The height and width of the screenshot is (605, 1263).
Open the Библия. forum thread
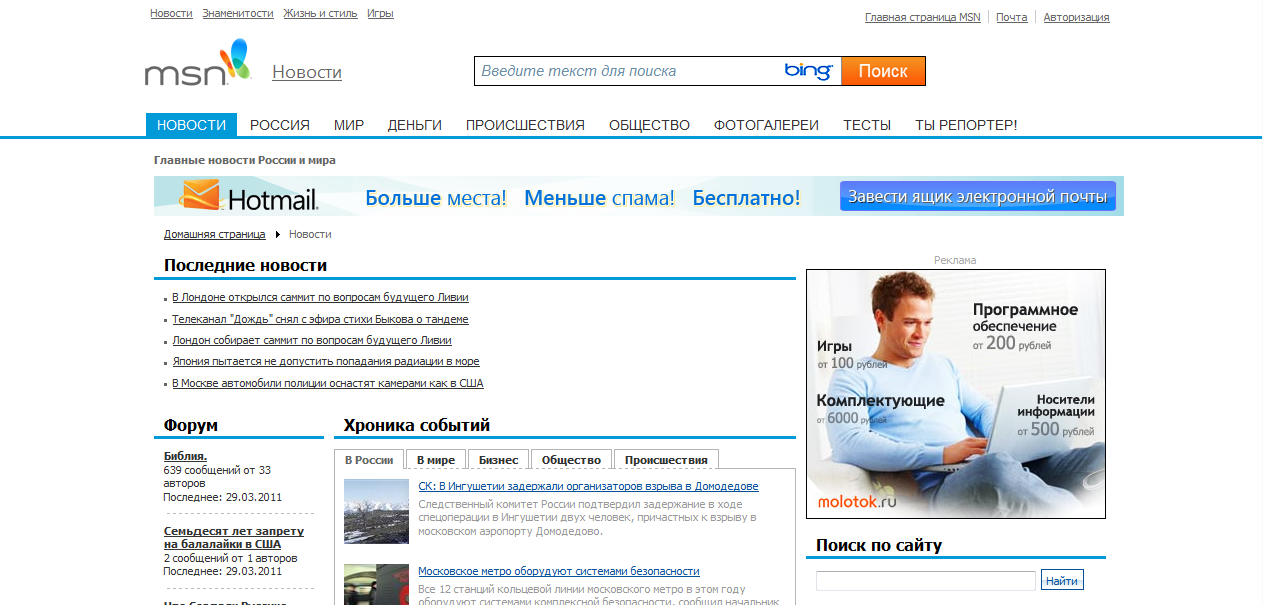(x=186, y=455)
